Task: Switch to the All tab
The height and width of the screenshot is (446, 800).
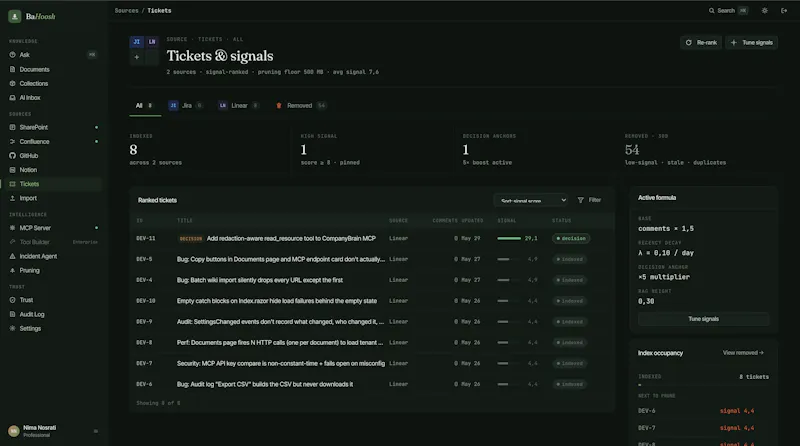Action: point(145,106)
